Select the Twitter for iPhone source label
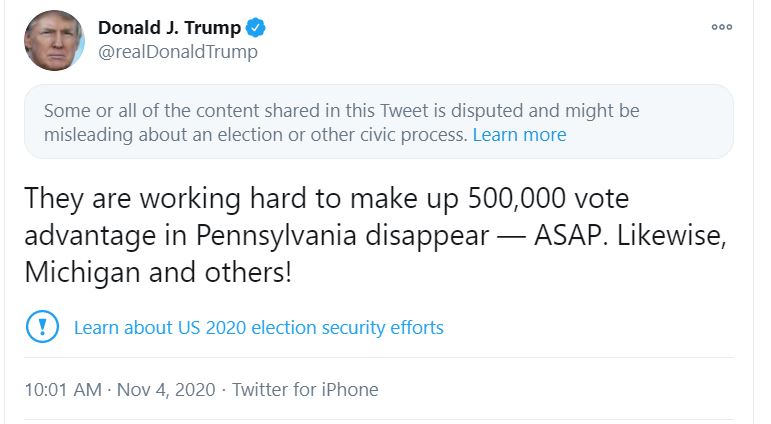Screen dimensions: 771x424 click(x=305, y=389)
